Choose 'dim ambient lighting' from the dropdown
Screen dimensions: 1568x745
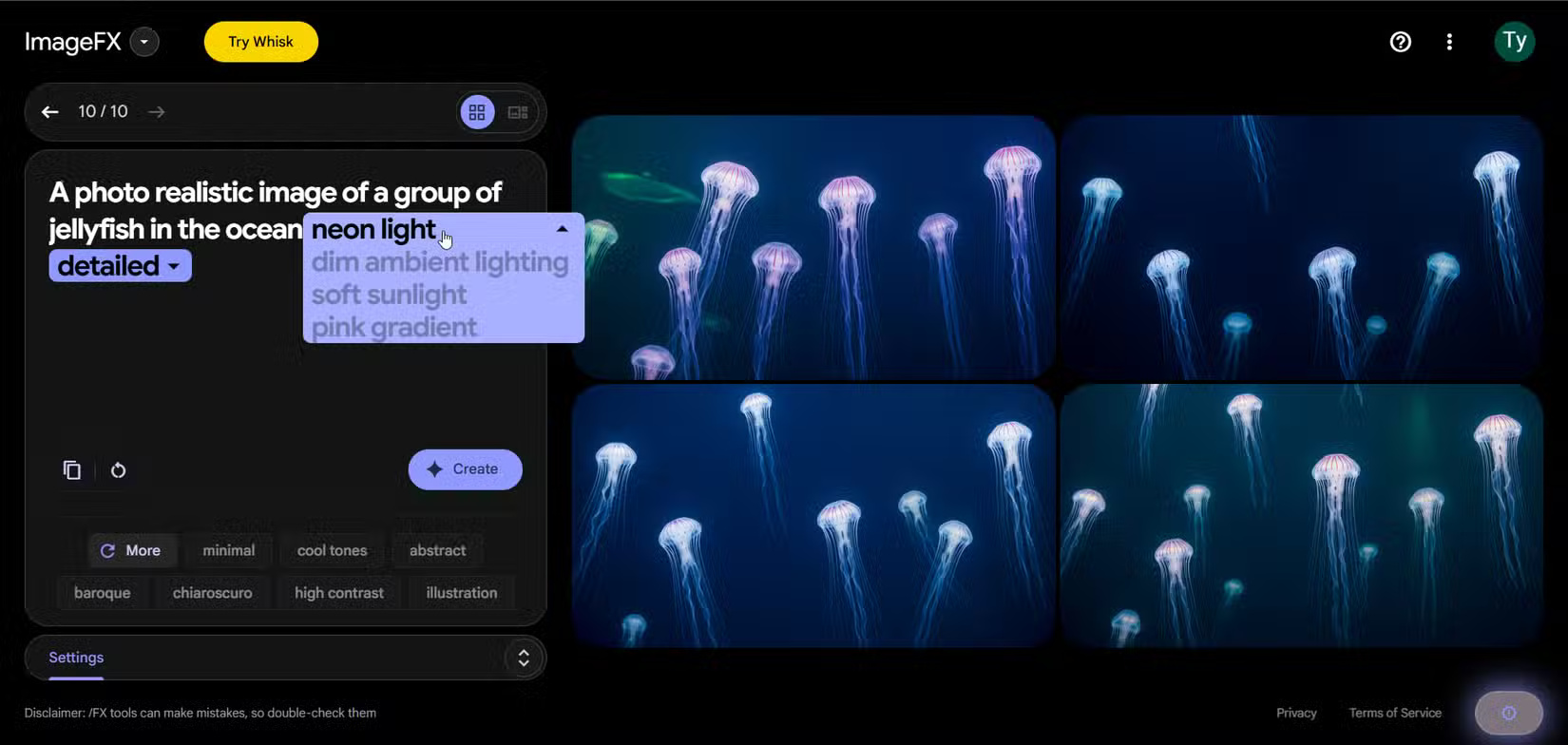point(440,262)
